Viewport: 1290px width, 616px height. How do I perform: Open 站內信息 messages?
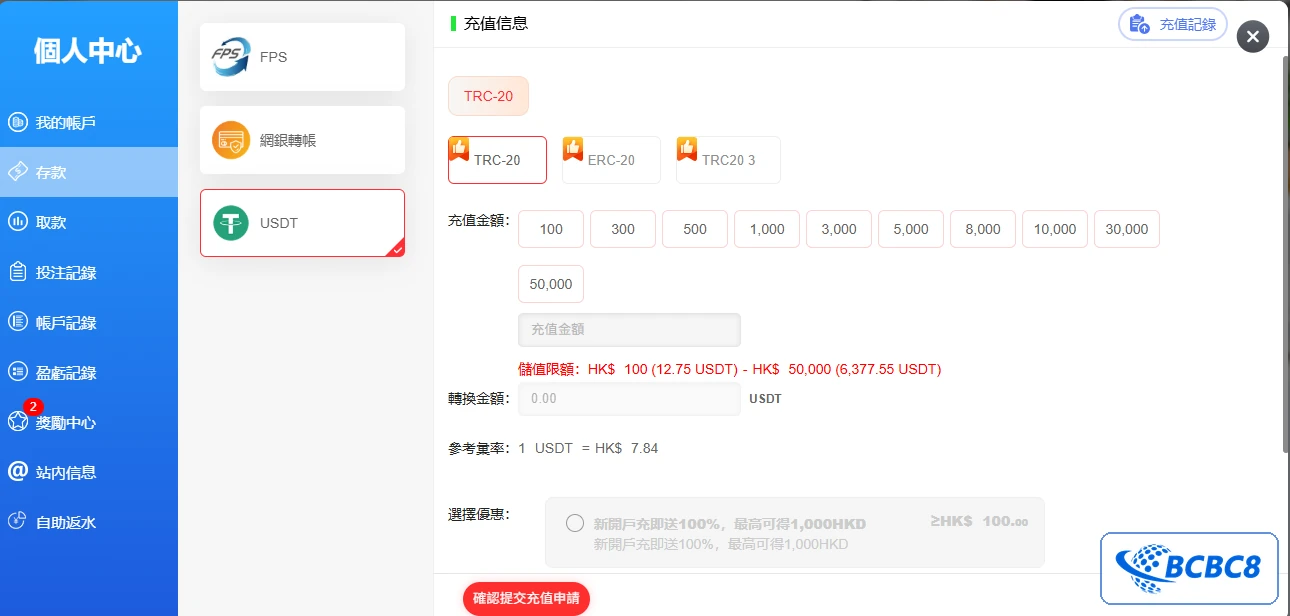point(89,471)
